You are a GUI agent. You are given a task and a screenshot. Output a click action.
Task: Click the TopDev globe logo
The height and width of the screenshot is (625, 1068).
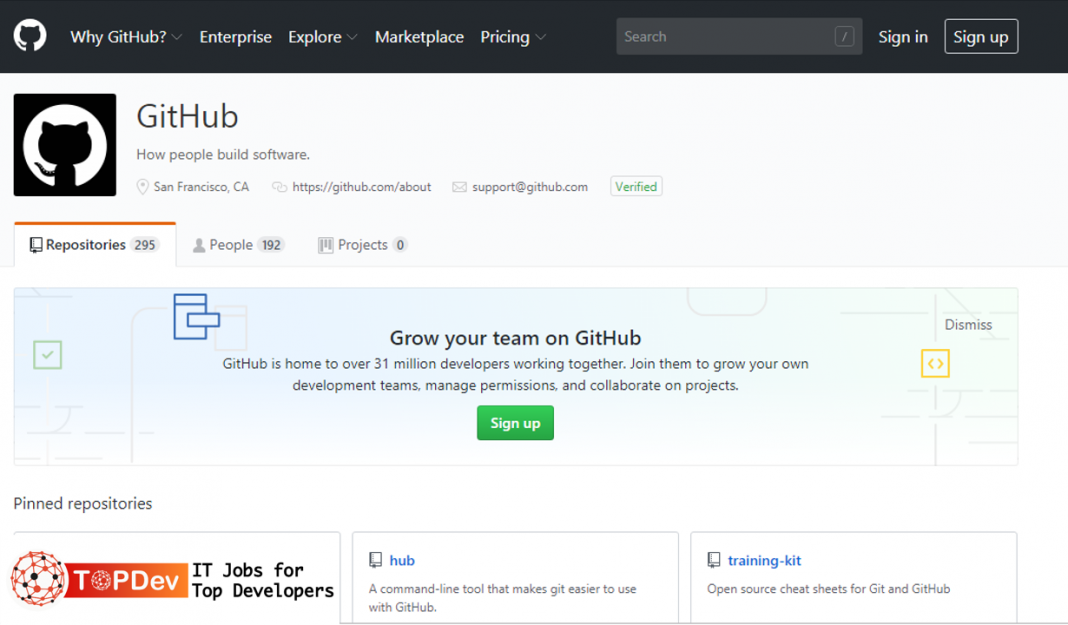(38, 579)
